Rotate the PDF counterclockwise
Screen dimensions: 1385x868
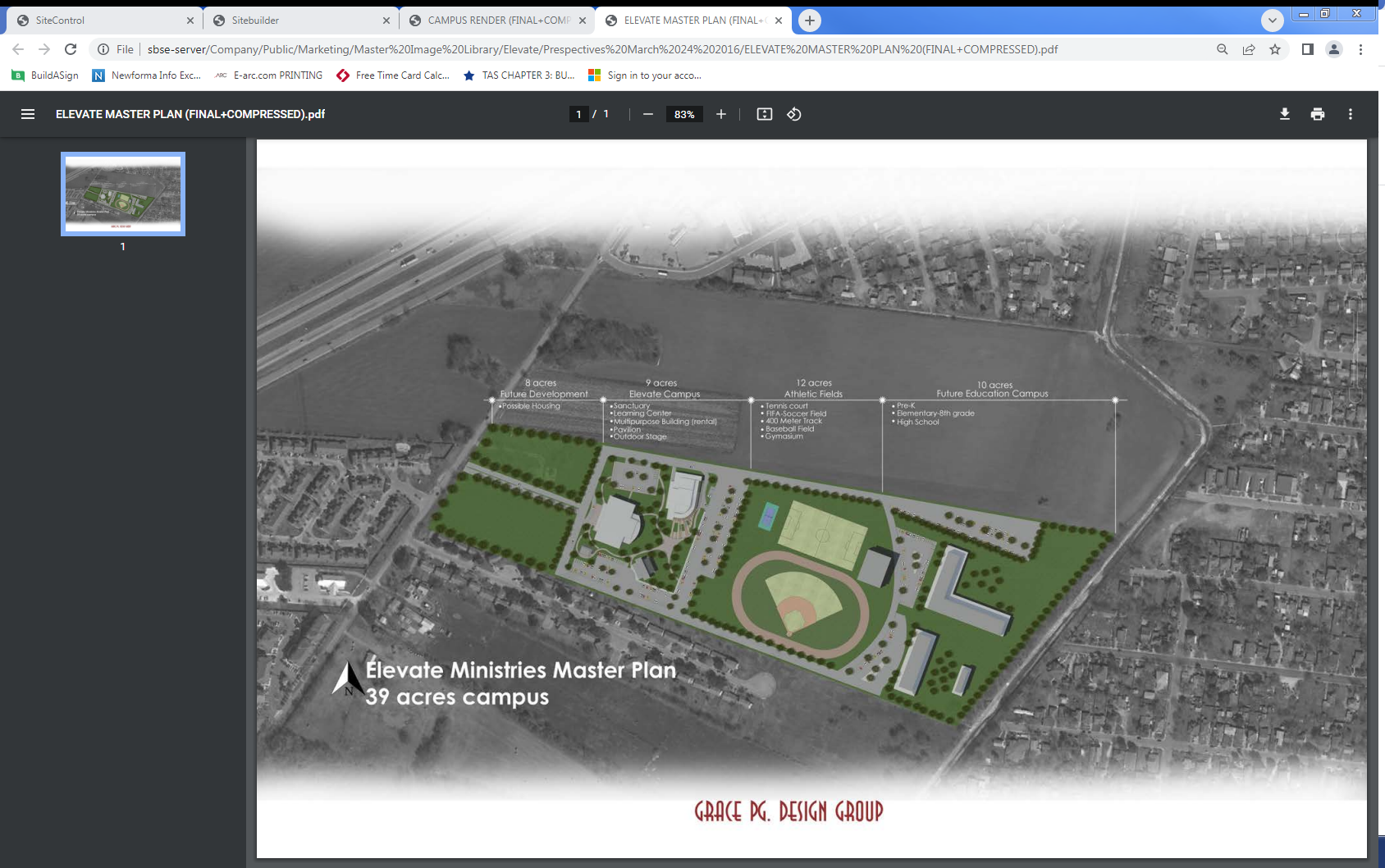pyautogui.click(x=794, y=114)
